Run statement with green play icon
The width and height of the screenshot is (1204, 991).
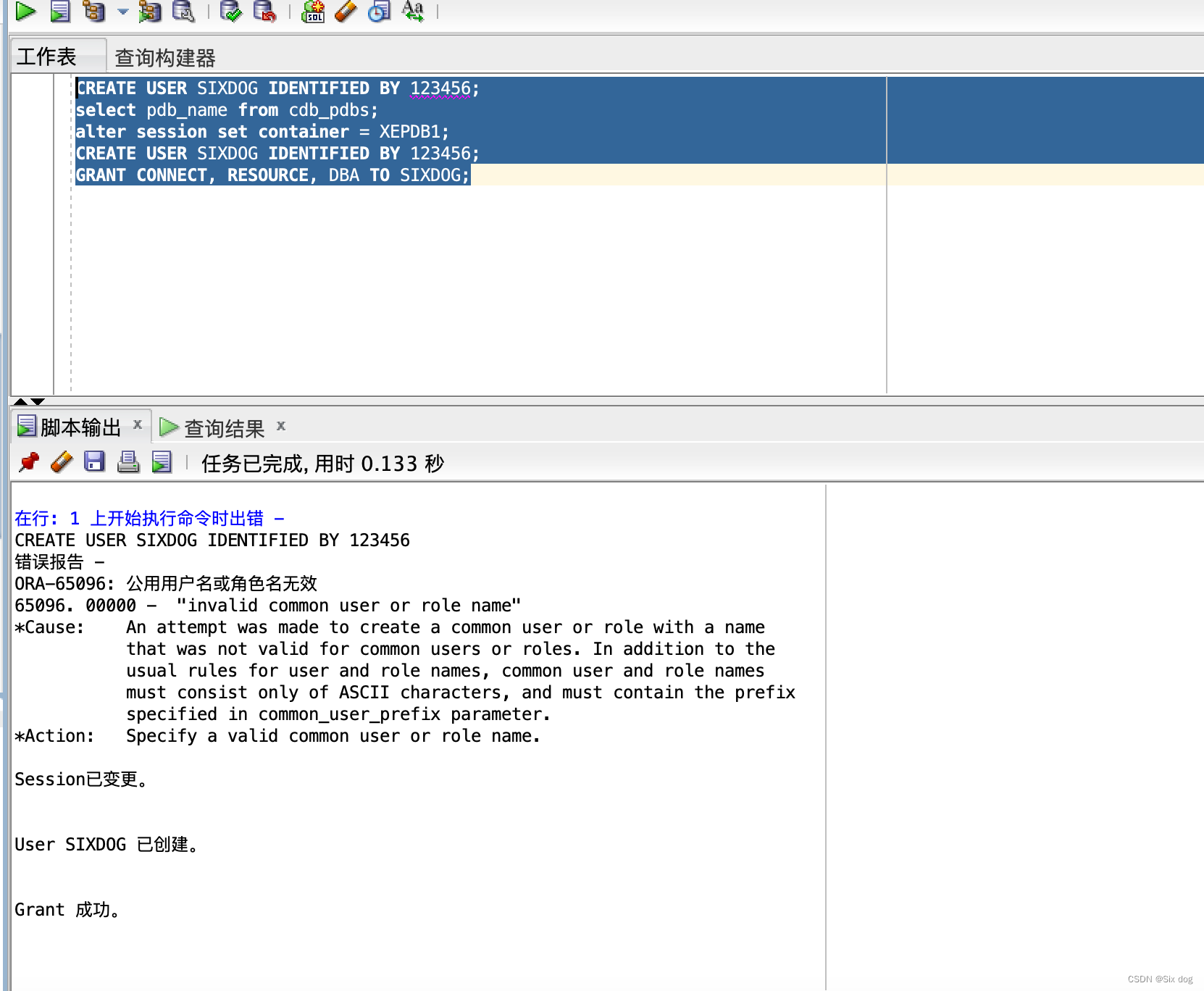[x=26, y=11]
